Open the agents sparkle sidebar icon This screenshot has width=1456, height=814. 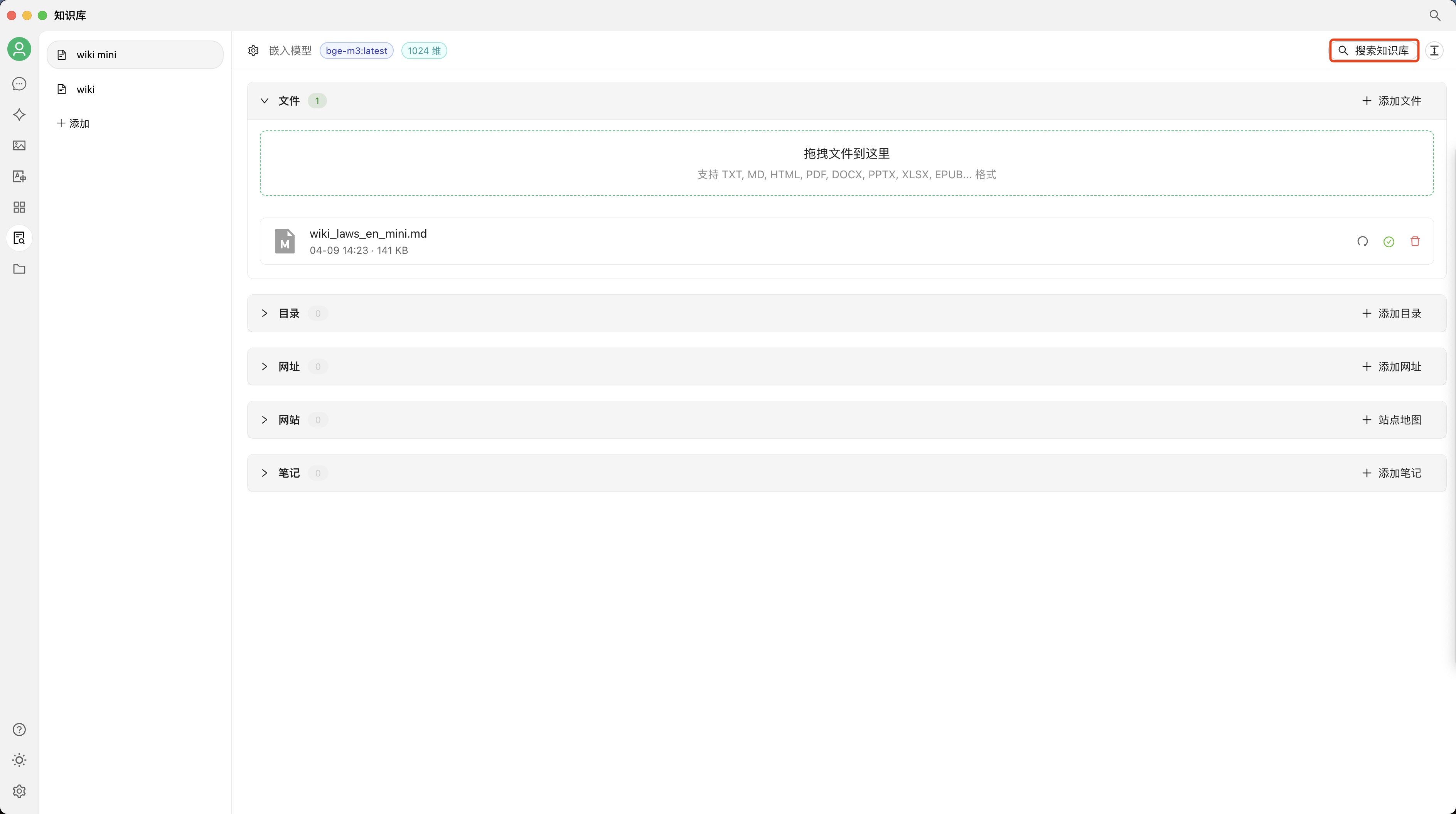tap(19, 115)
